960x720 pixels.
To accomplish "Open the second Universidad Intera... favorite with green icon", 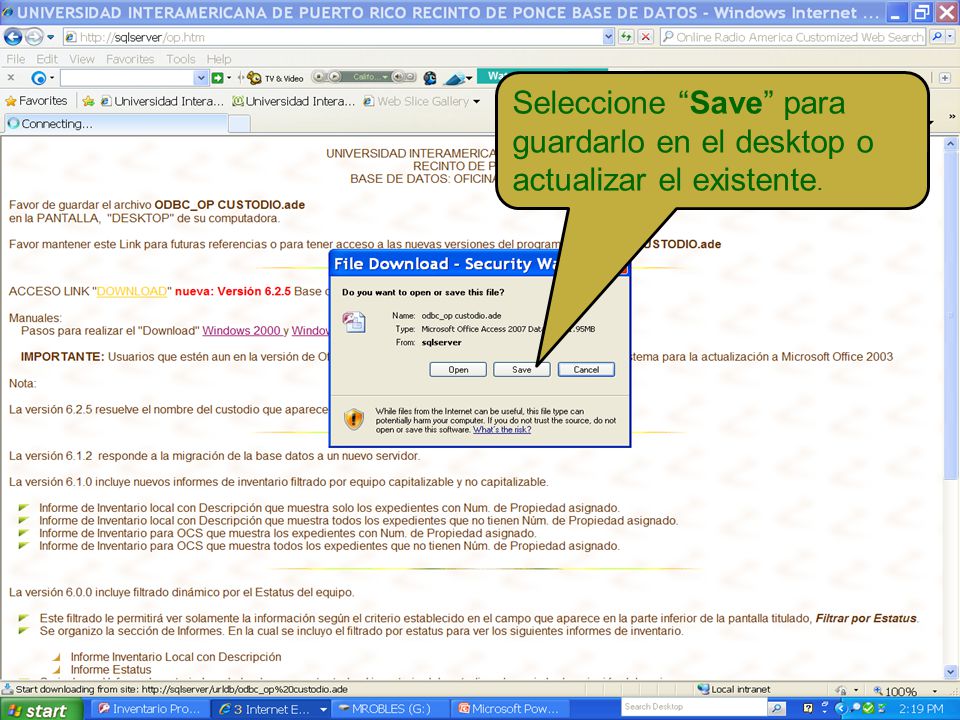I will (293, 101).
